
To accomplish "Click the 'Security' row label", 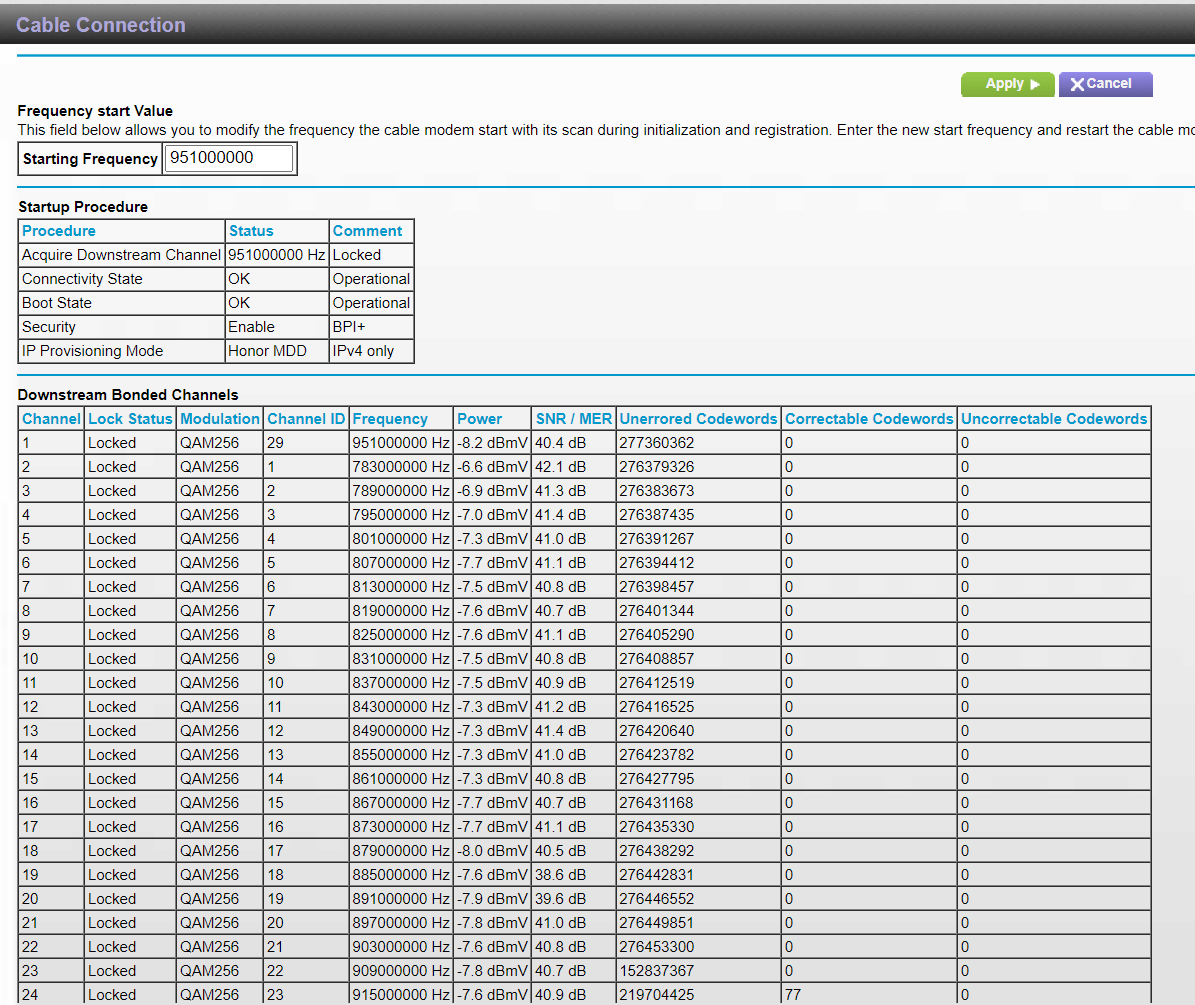I will (49, 327).
